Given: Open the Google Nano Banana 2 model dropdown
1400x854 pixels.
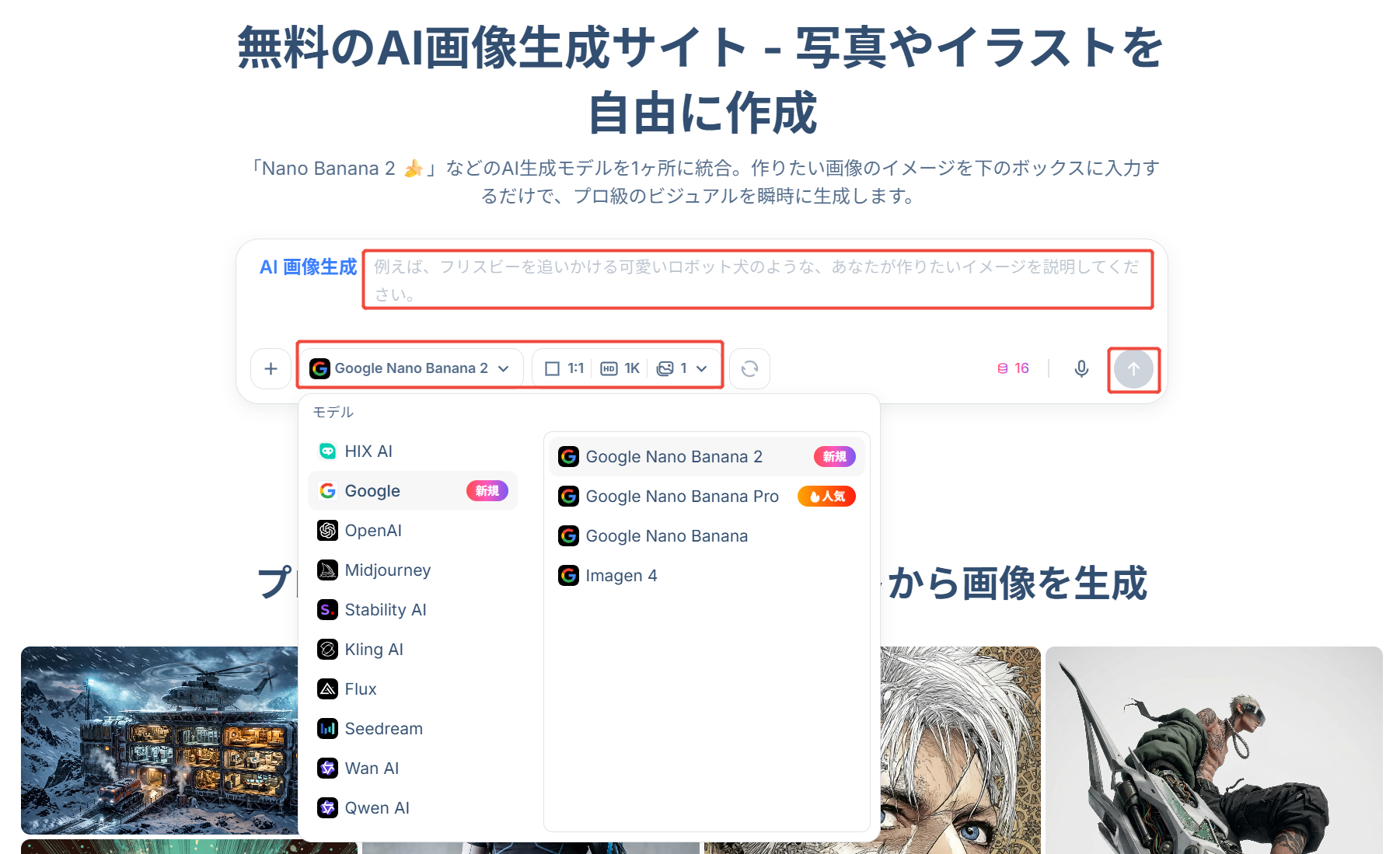Looking at the screenshot, I should coord(410,368).
